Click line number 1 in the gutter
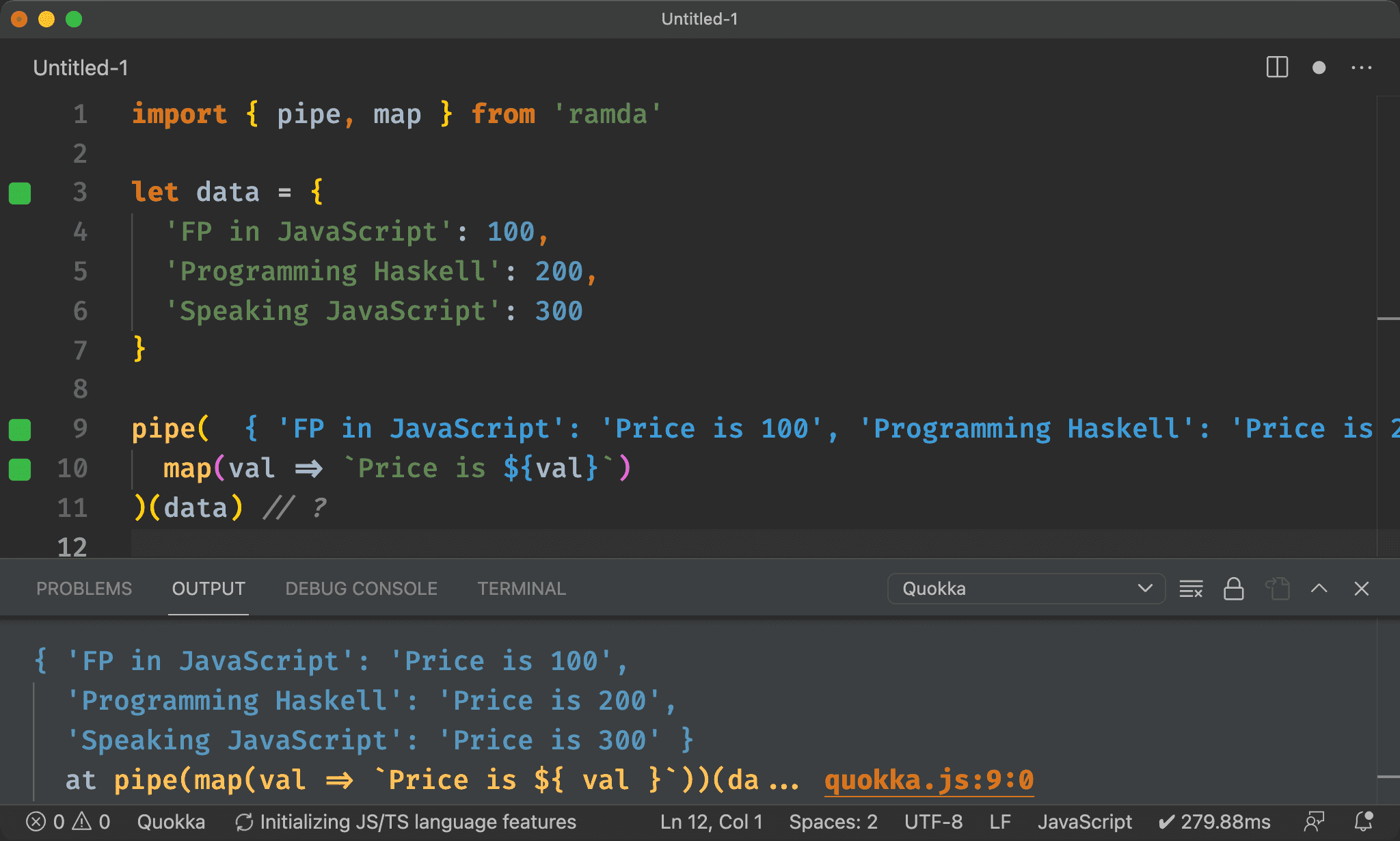Screen dimensions: 1400x841 (x=81, y=114)
